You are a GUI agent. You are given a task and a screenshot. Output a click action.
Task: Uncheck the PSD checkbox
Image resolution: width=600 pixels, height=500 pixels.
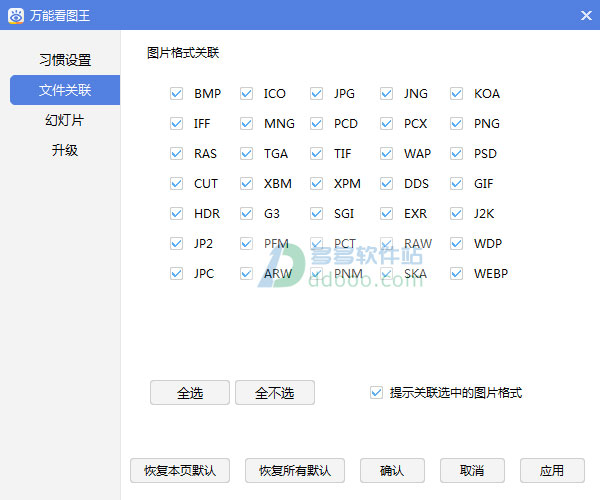pyautogui.click(x=457, y=154)
